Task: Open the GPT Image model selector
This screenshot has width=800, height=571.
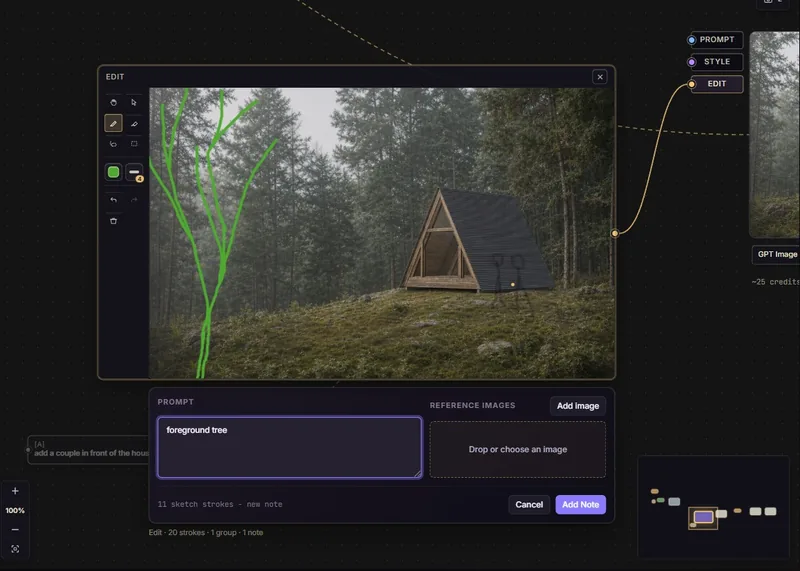Action: coord(776,254)
